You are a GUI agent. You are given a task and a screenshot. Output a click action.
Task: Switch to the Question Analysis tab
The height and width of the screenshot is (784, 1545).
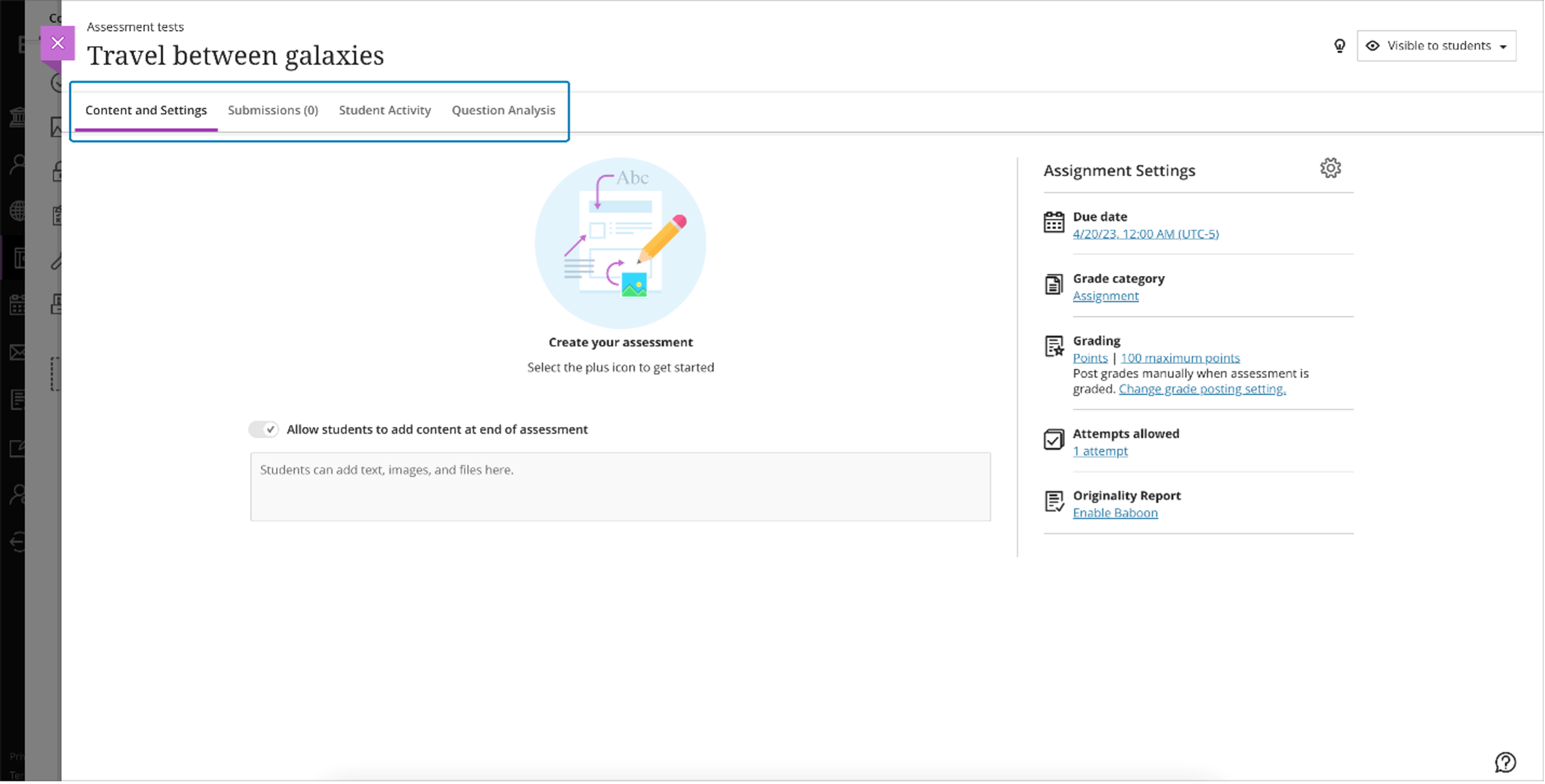[504, 110]
